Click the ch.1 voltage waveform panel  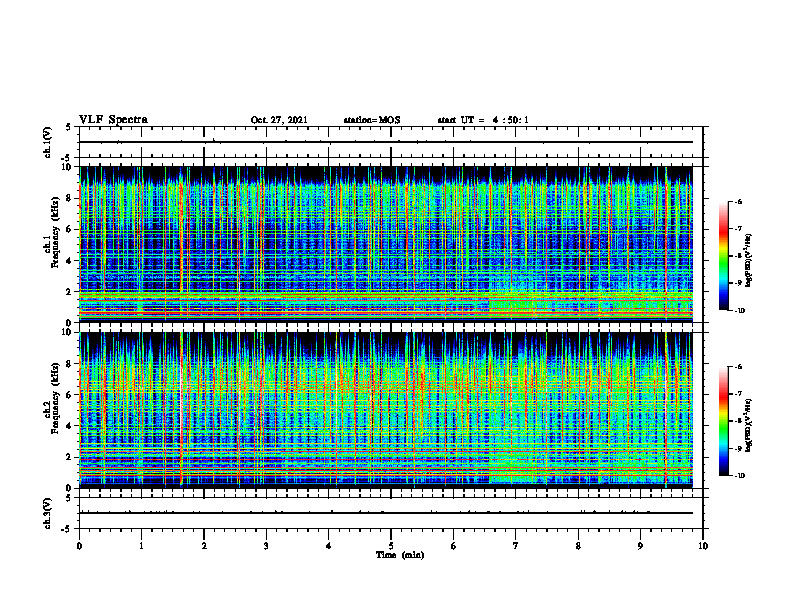[x=391, y=142]
